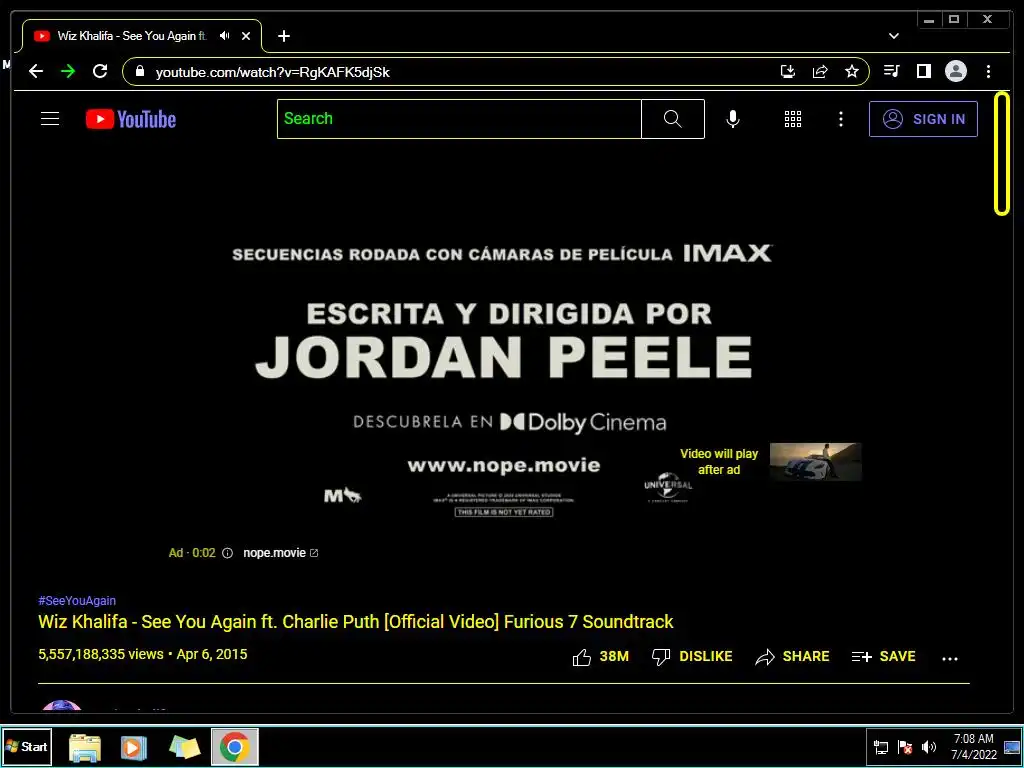Expand tab search chevron
The image size is (1024, 768).
click(x=893, y=36)
